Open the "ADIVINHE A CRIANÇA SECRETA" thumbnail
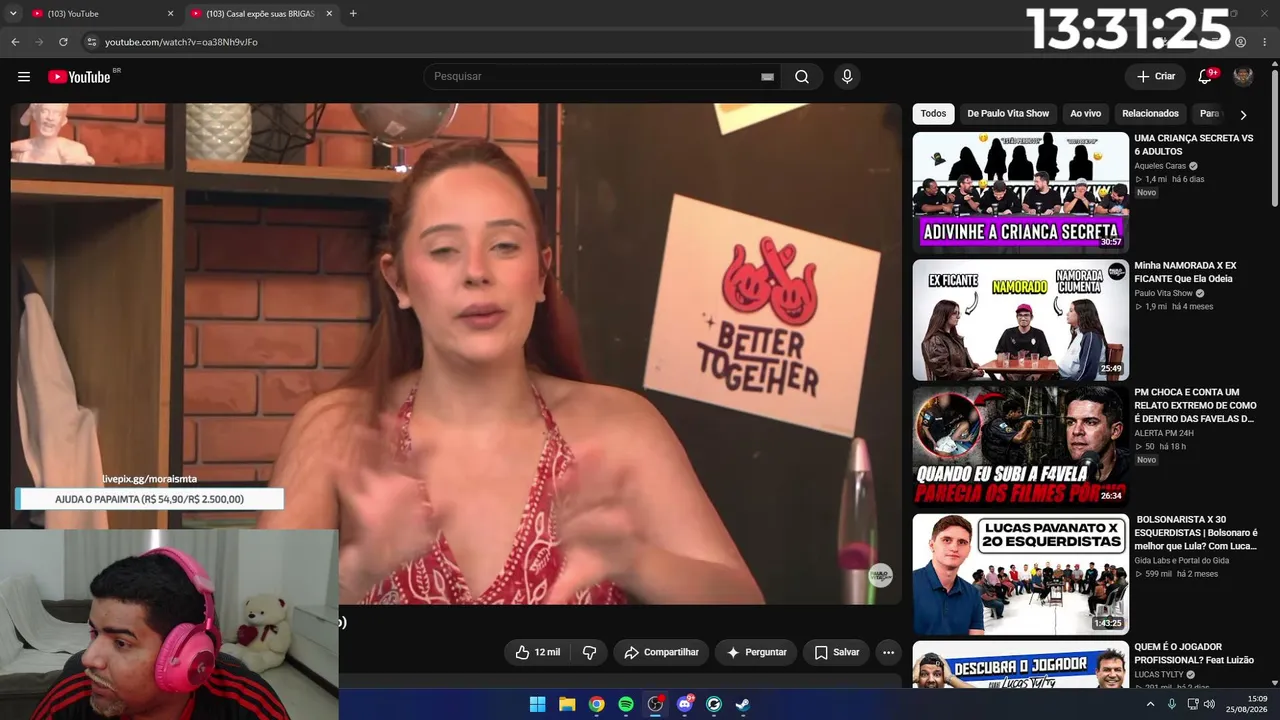1280x720 pixels. tap(1020, 191)
